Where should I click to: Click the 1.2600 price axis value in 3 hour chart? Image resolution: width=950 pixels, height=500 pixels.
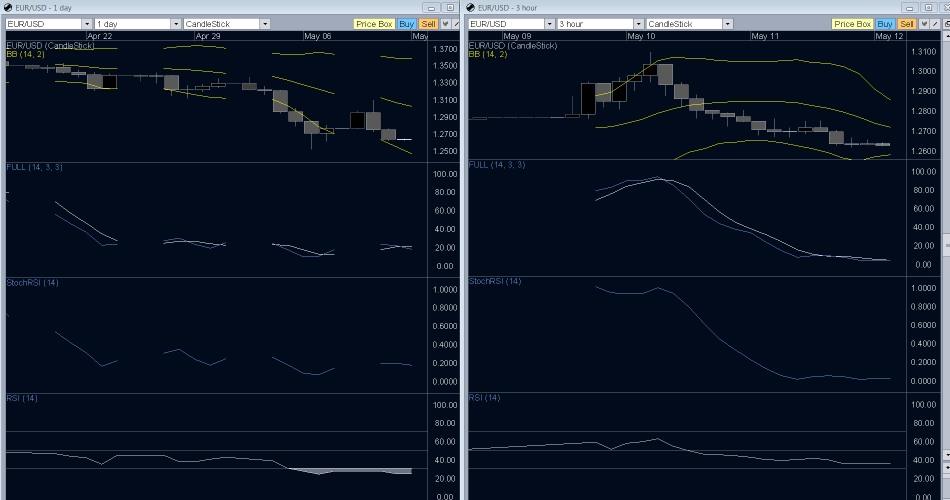tap(924, 151)
